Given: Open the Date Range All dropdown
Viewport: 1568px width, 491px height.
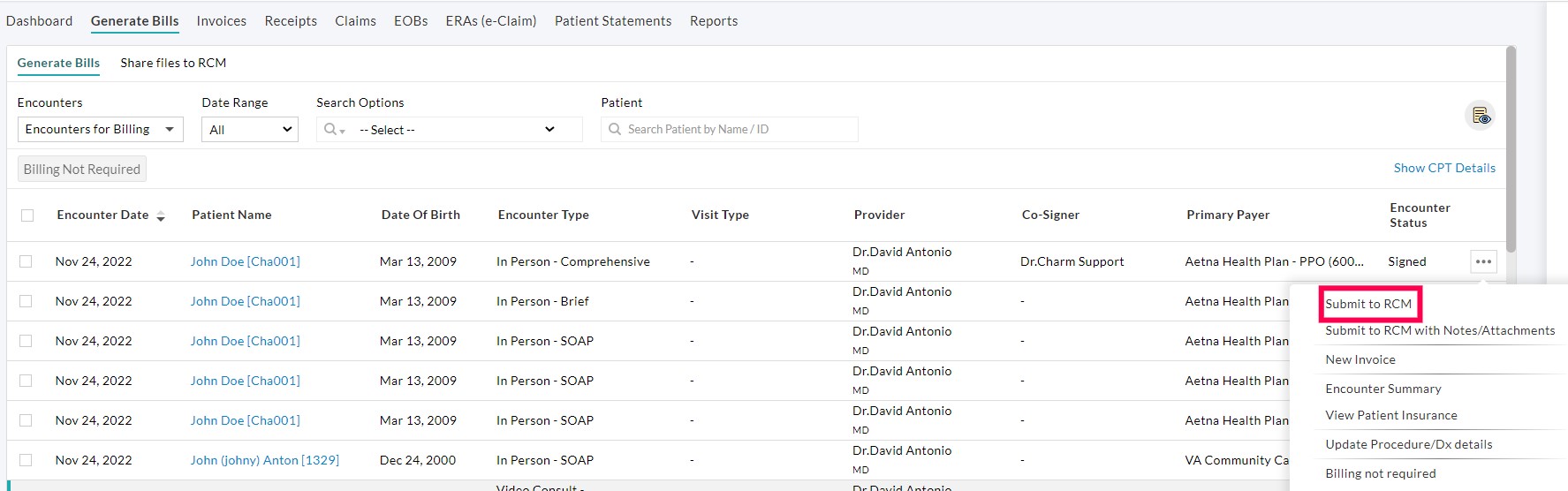Looking at the screenshot, I should tap(250, 130).
